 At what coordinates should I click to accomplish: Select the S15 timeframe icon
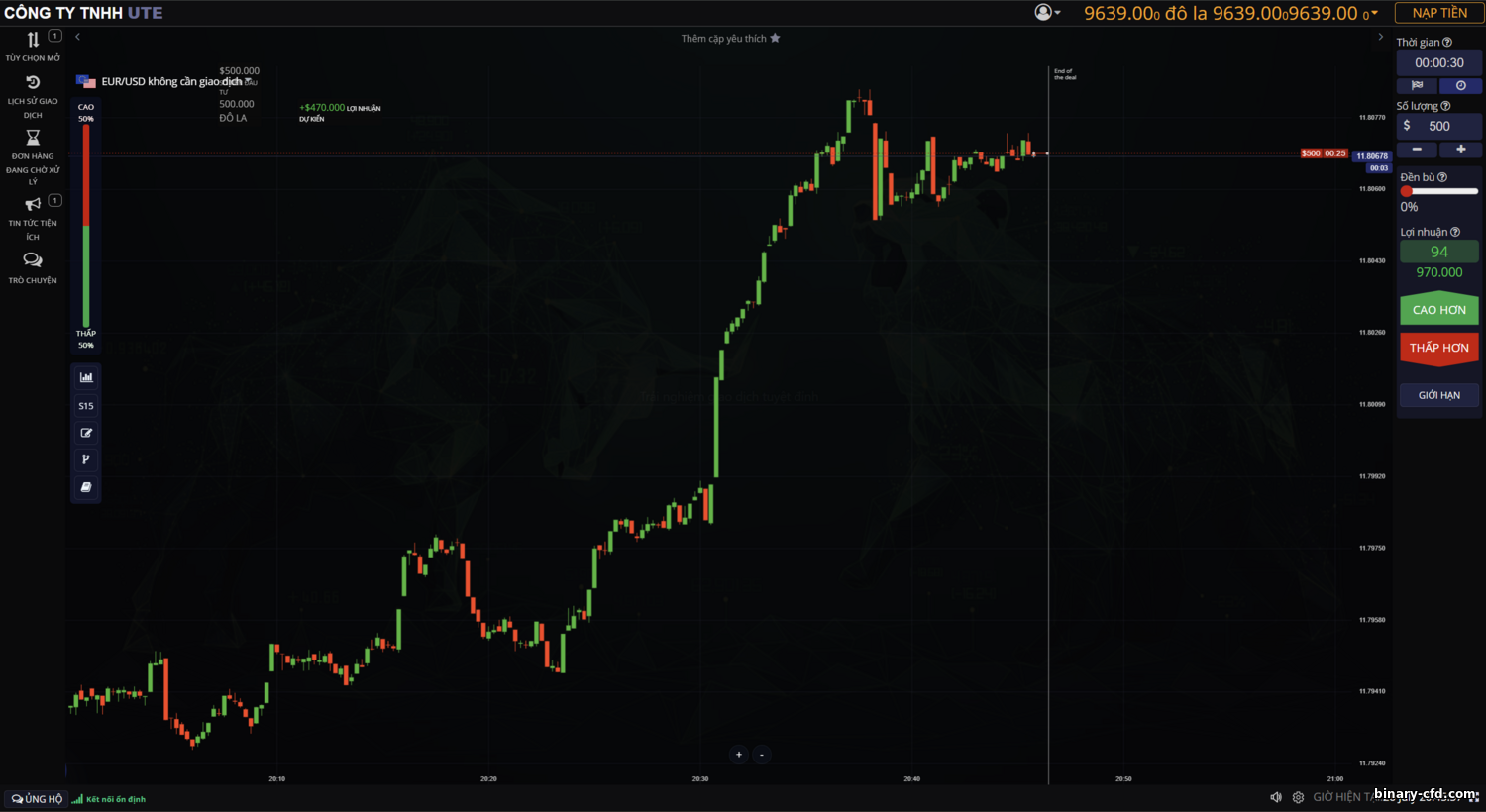point(85,405)
